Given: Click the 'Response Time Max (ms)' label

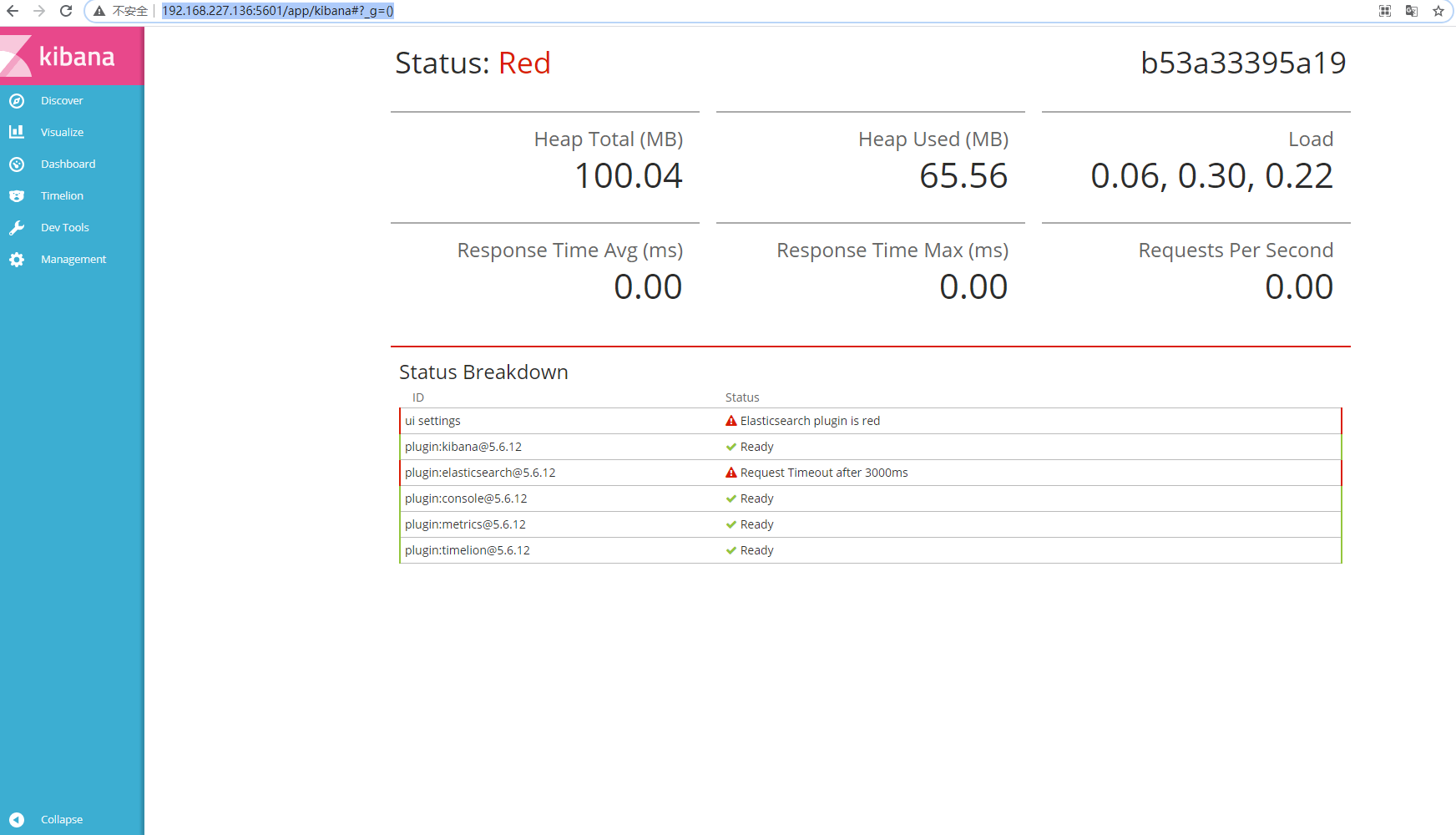Looking at the screenshot, I should [x=892, y=250].
